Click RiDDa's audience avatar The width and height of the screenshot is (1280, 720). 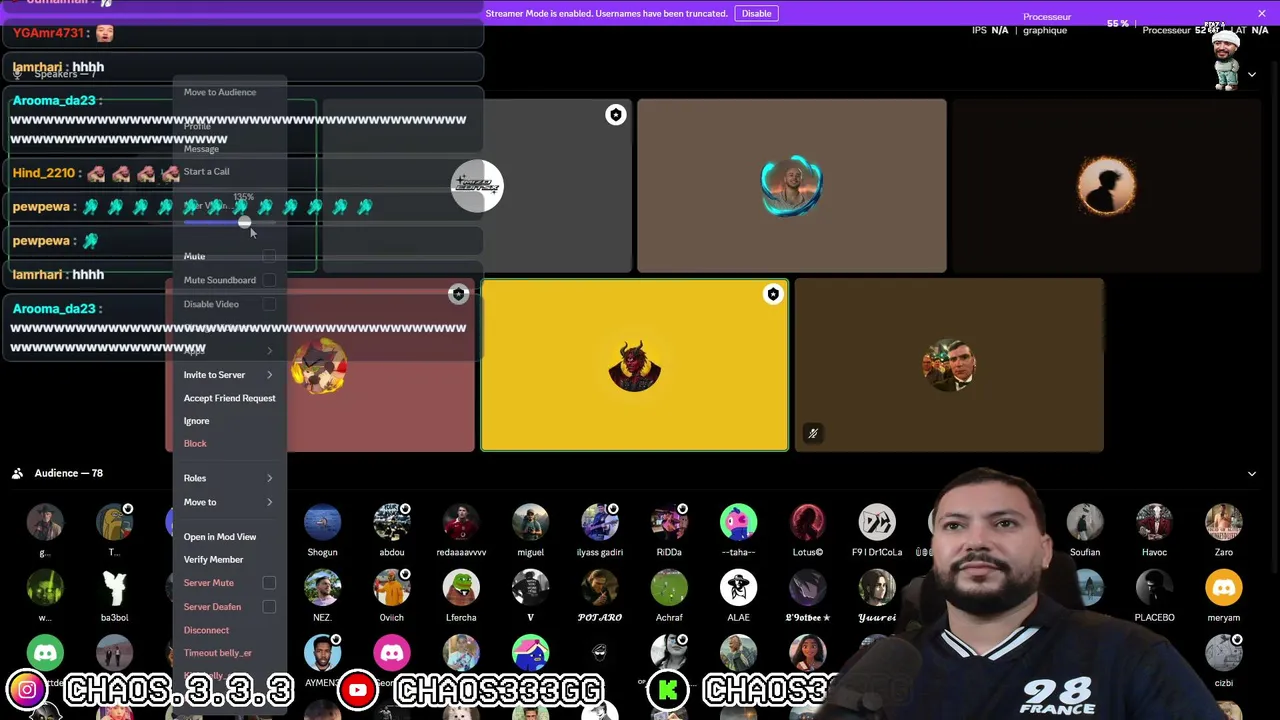[x=669, y=522]
